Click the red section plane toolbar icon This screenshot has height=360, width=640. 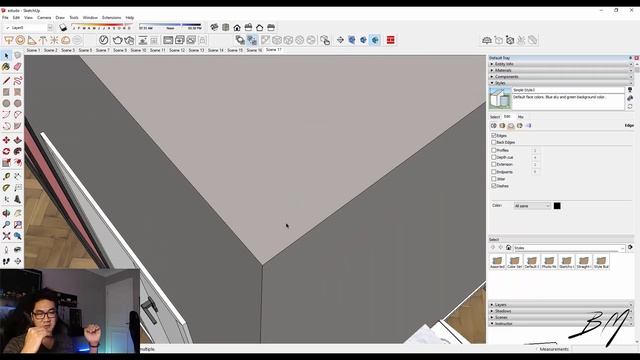click(x=391, y=40)
